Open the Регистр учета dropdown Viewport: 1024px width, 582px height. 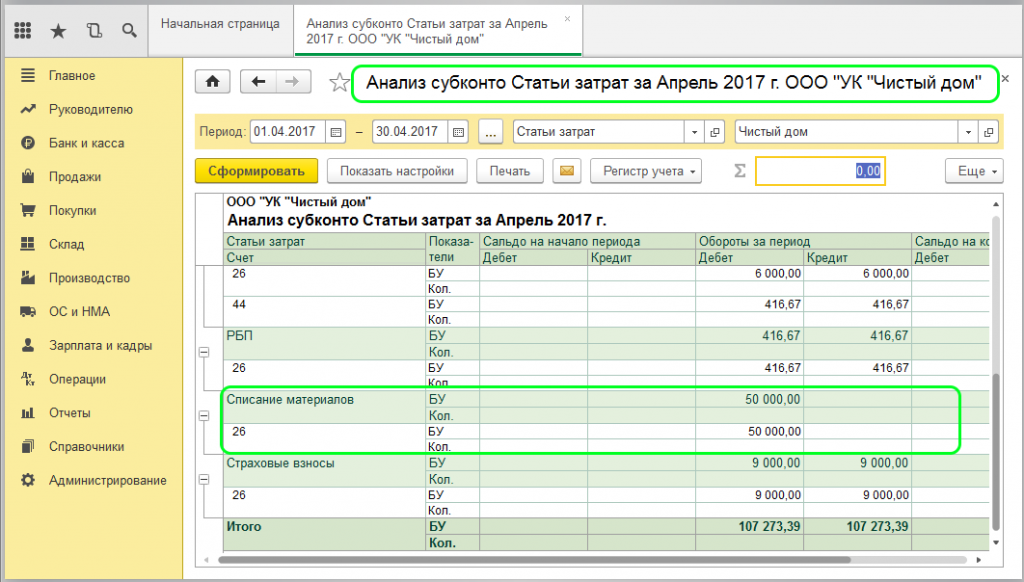pos(646,171)
